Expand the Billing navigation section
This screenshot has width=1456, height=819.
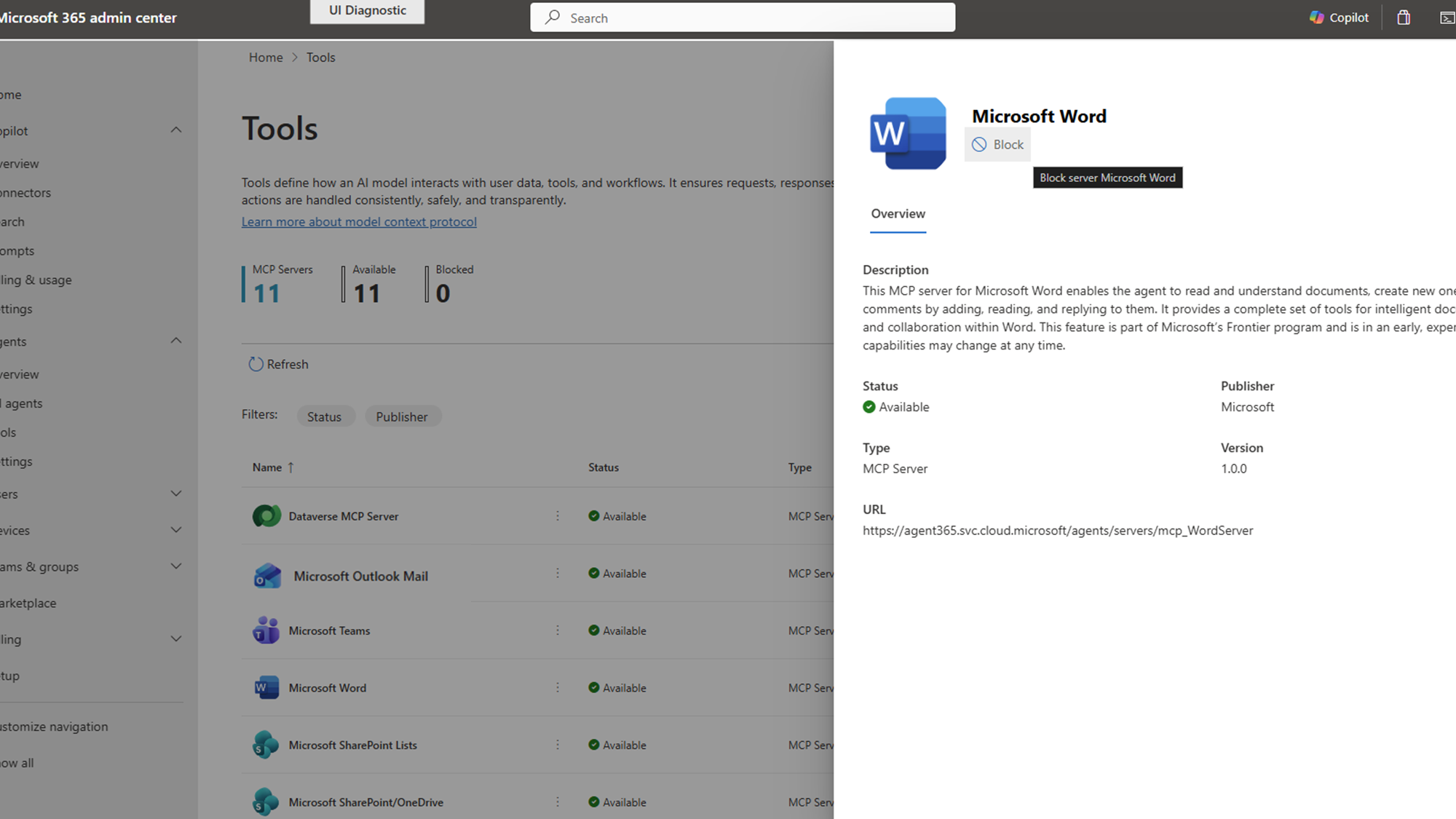coord(176,638)
